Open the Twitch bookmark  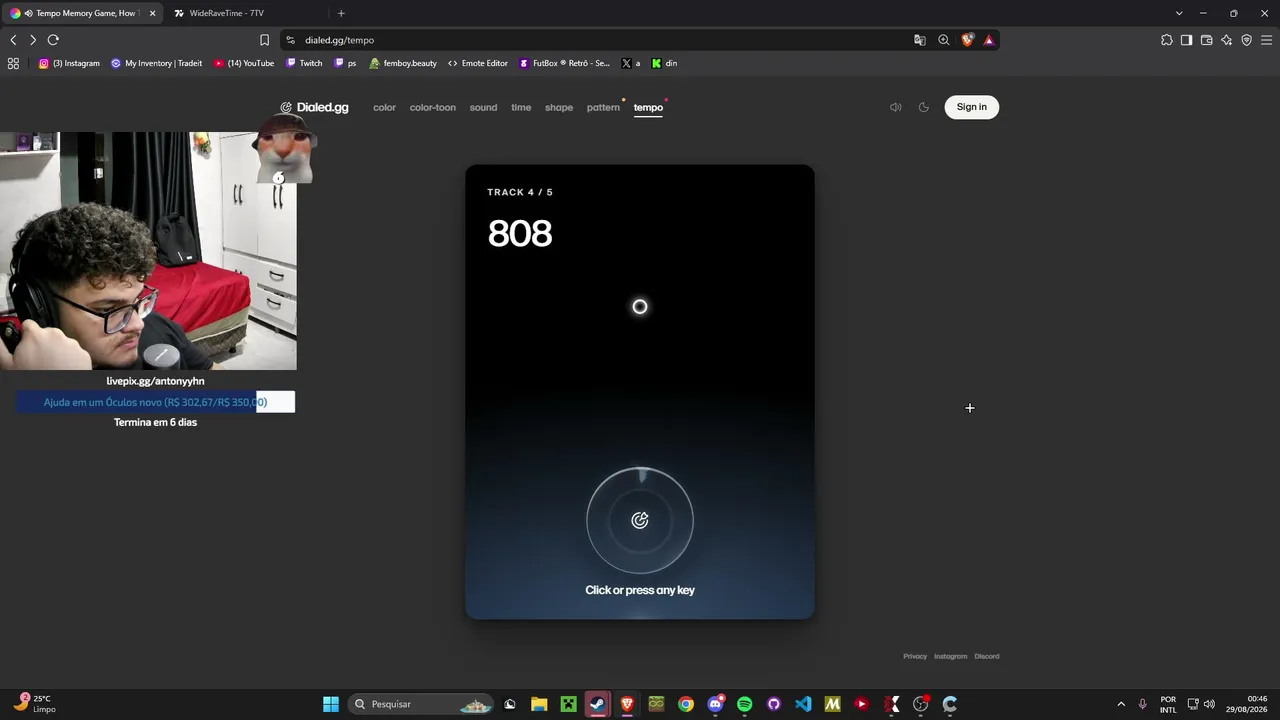304,63
